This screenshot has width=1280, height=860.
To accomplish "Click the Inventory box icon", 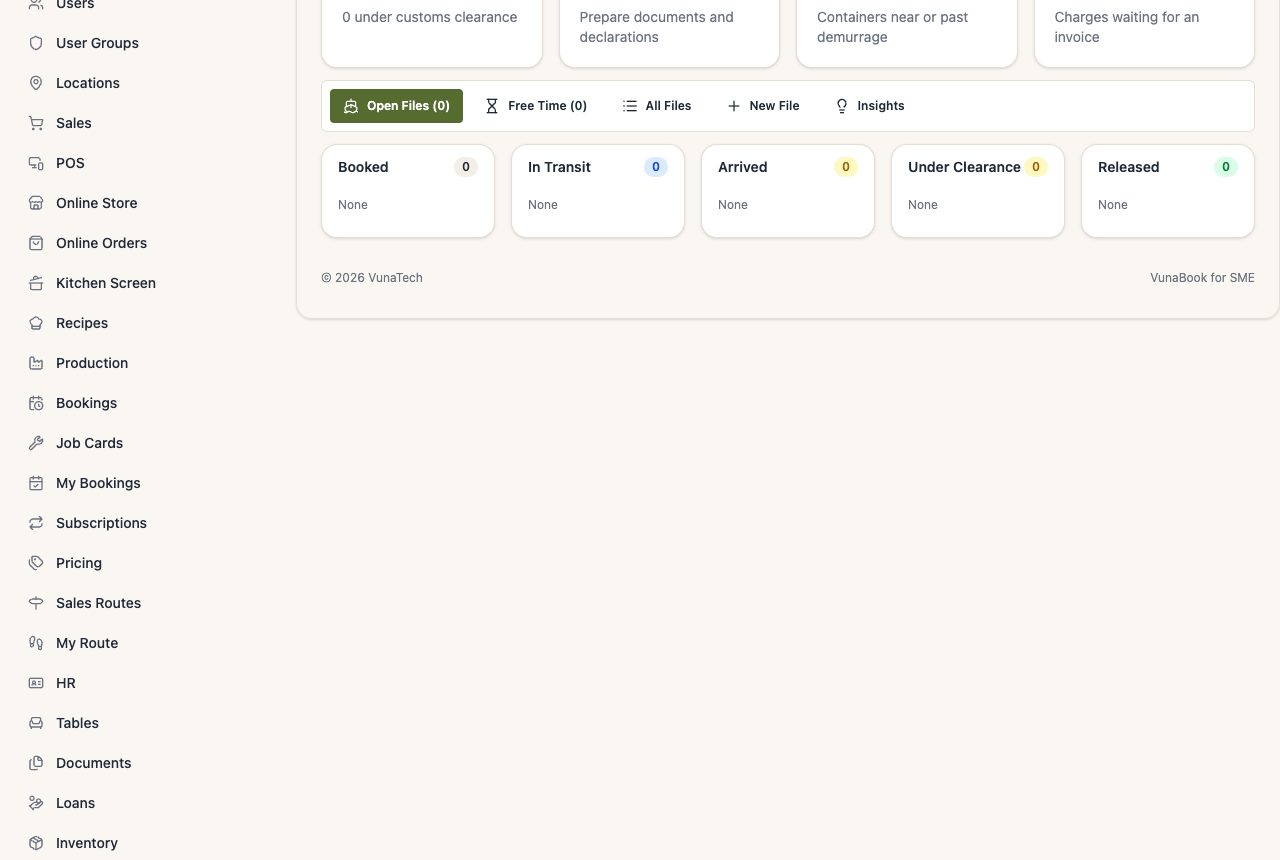I will click(36, 843).
